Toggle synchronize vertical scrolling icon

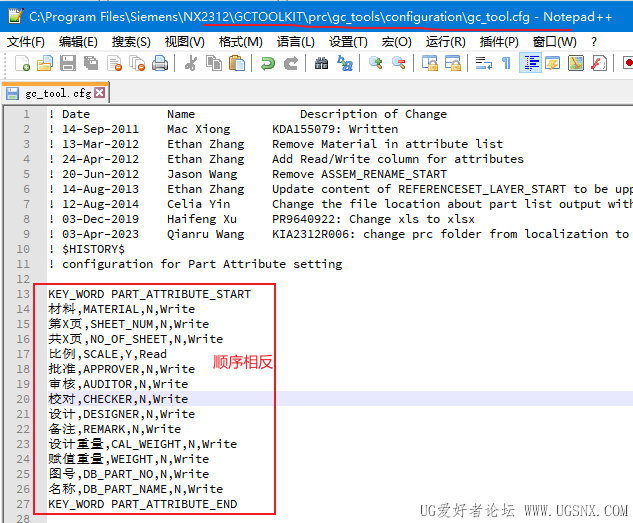click(x=430, y=63)
